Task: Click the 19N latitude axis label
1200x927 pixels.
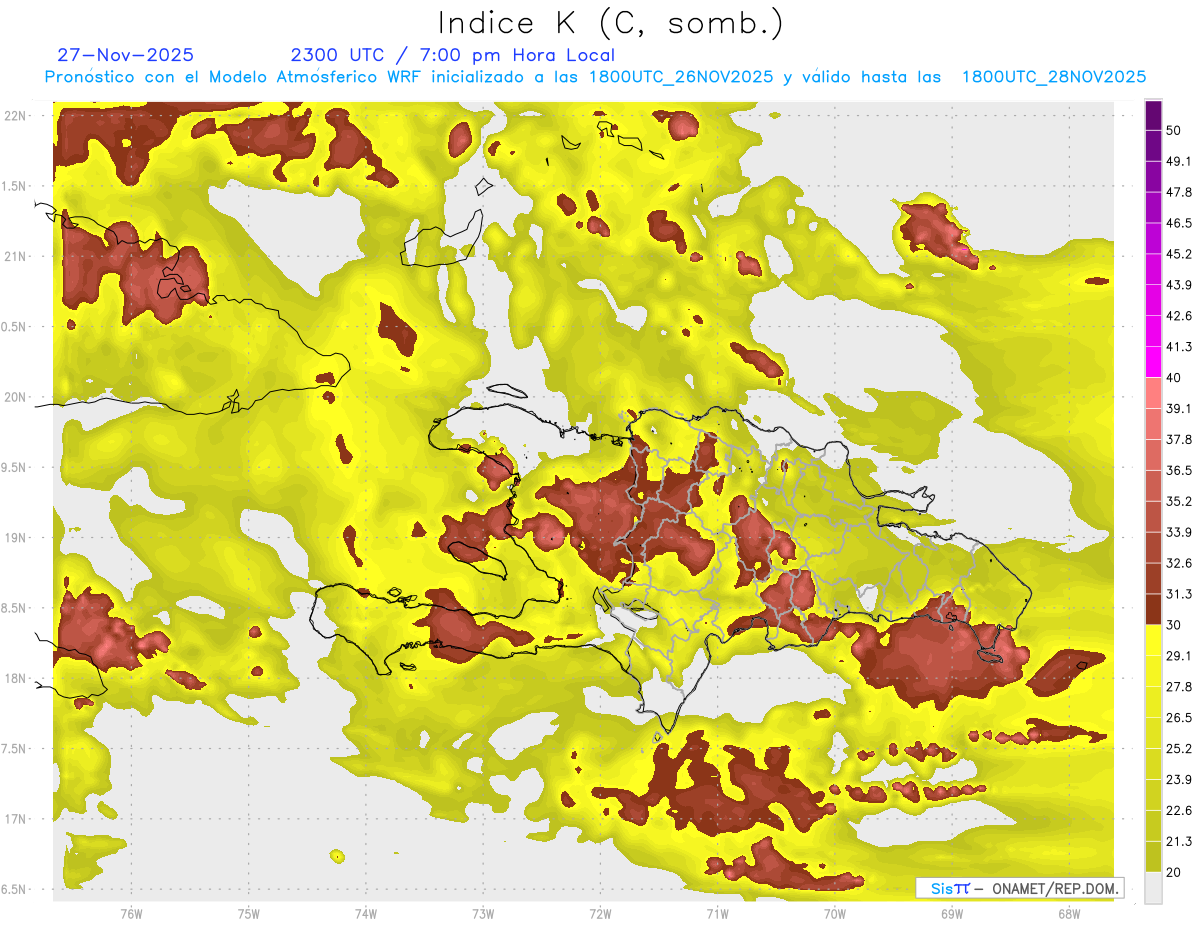Action: click(x=16, y=537)
